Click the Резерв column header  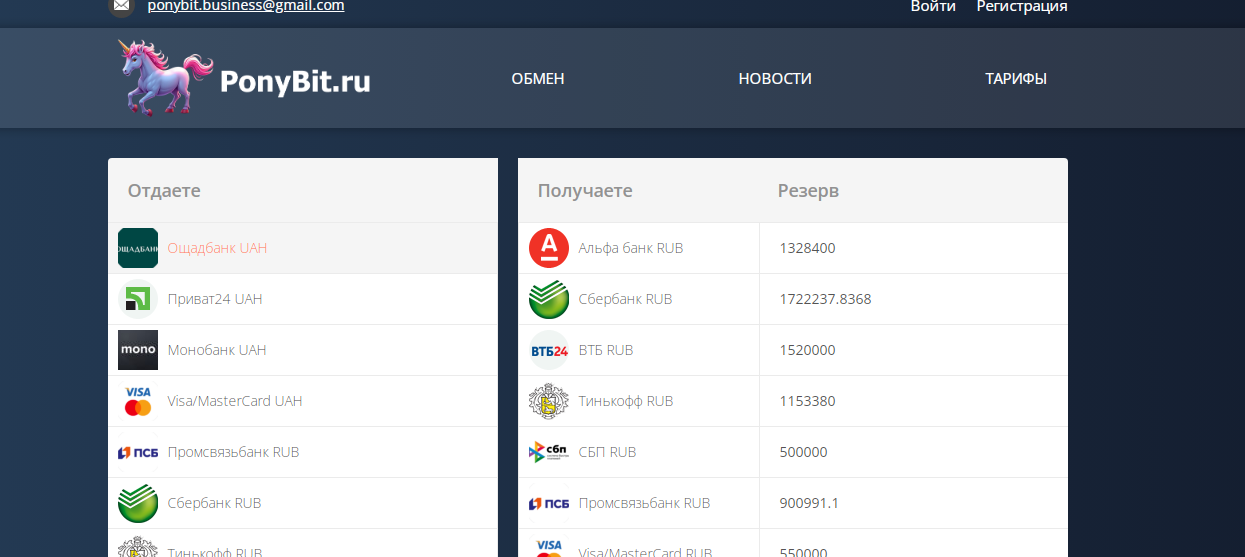(808, 191)
